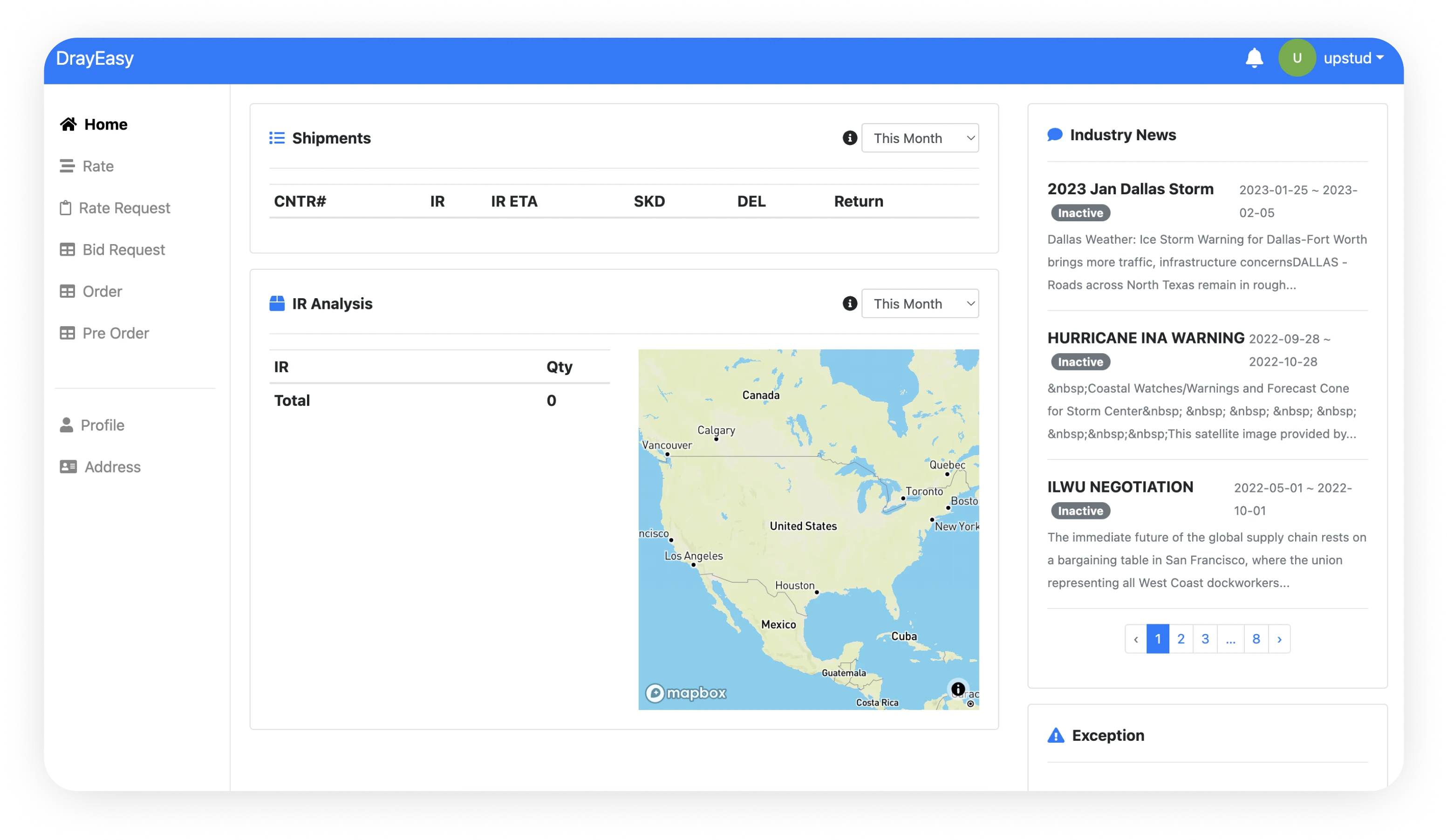The width and height of the screenshot is (1447, 840).
Task: Click the CNTR# column header
Action: tap(300, 201)
